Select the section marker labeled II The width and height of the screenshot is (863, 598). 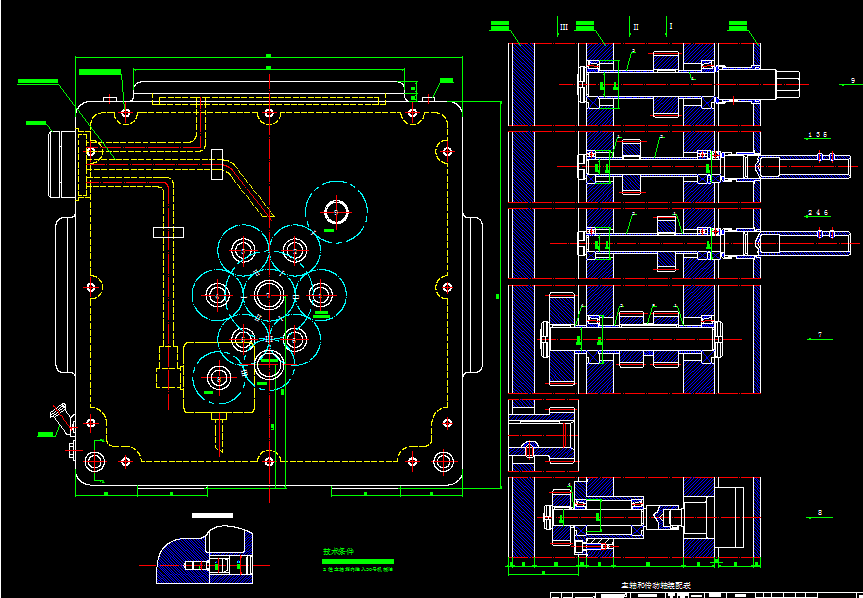(x=636, y=27)
